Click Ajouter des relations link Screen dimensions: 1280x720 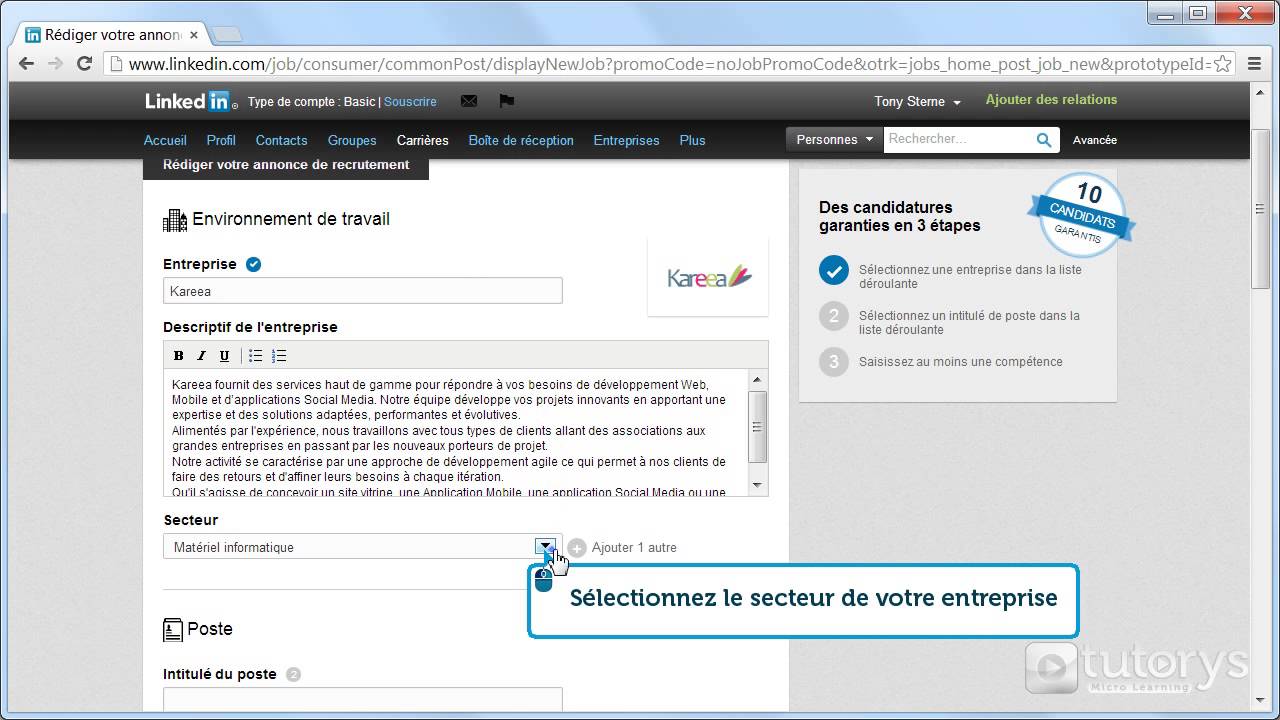[1051, 99]
